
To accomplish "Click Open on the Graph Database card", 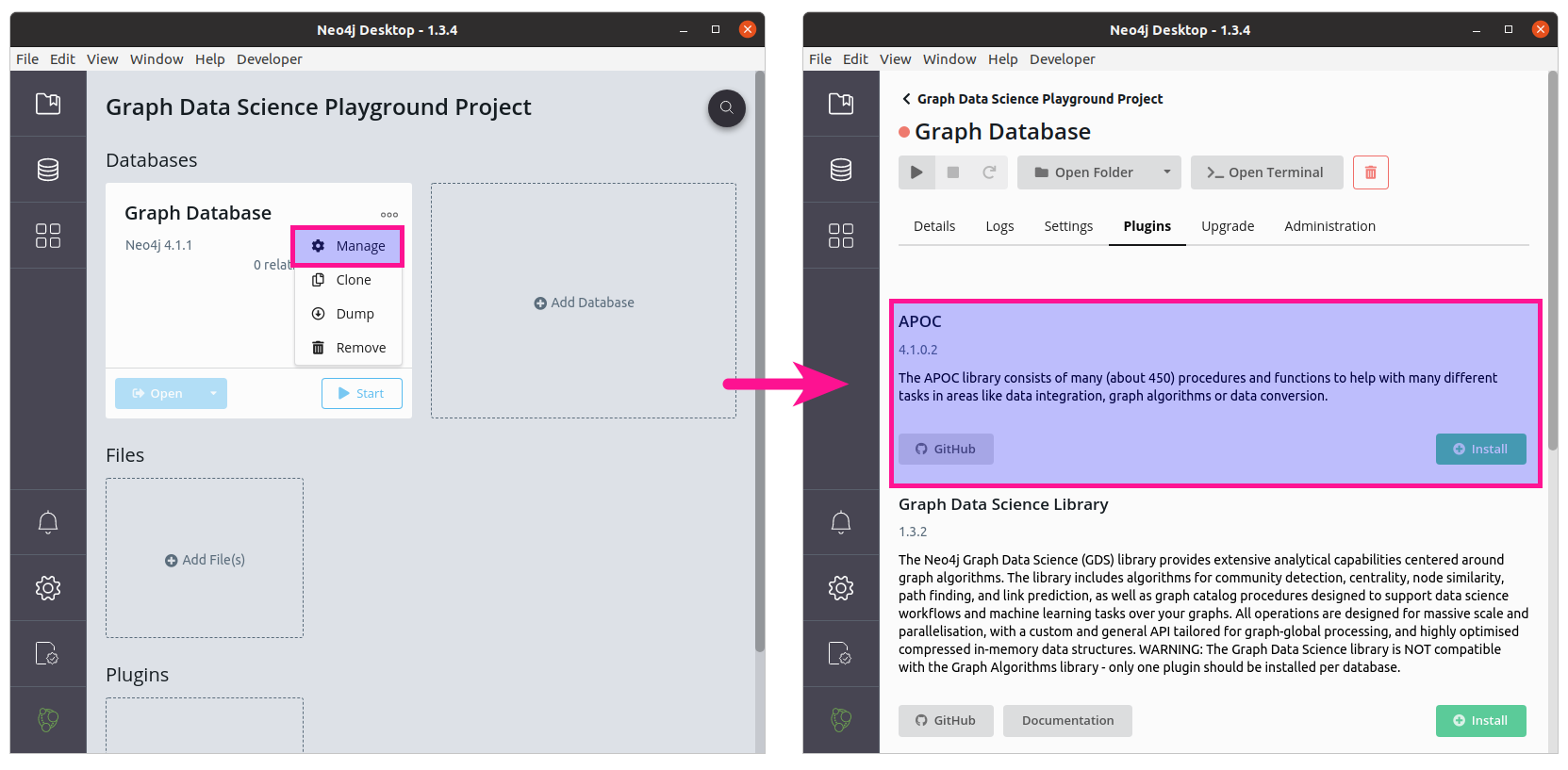I will [x=157, y=393].
